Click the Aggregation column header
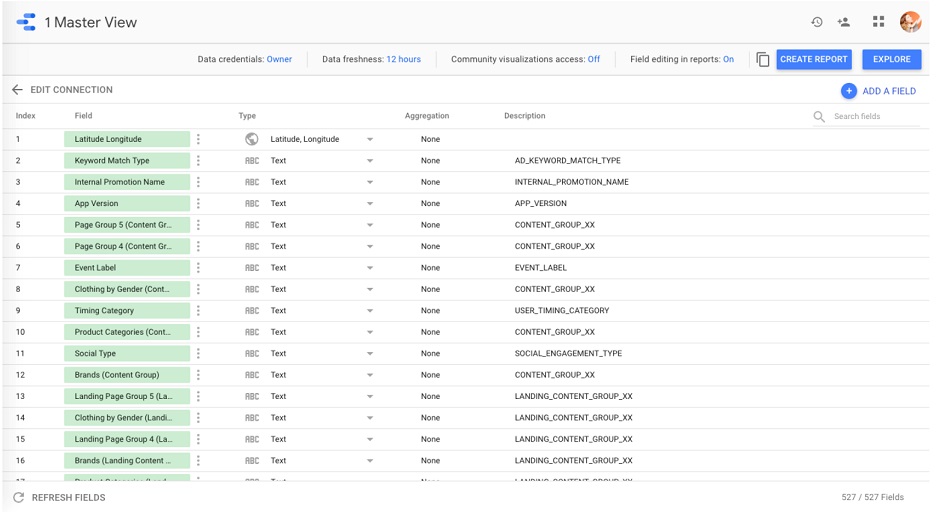The image size is (939, 512). [x=427, y=116]
